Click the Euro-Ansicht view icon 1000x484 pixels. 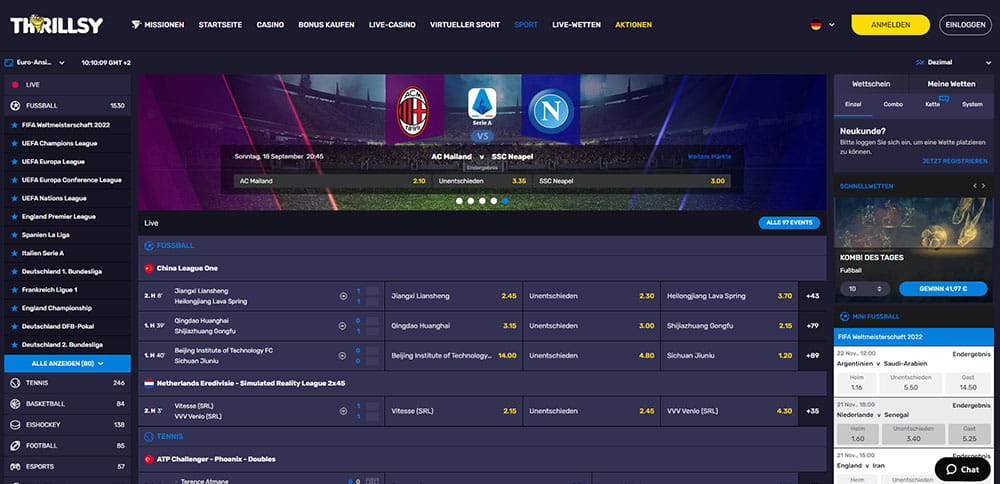(x=9, y=62)
